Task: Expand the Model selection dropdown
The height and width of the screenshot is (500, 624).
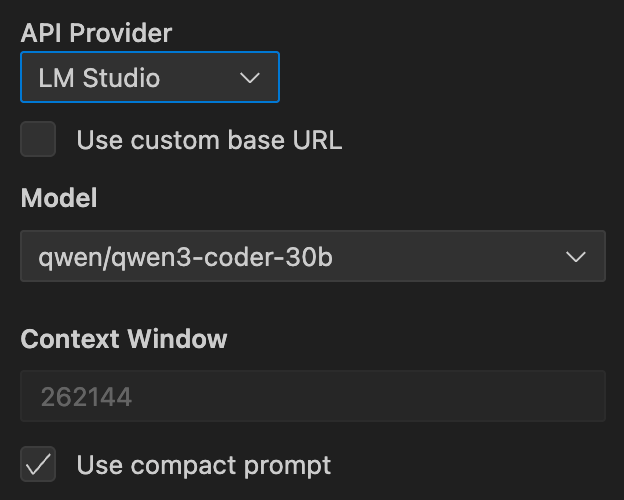Action: pyautogui.click(x=312, y=257)
